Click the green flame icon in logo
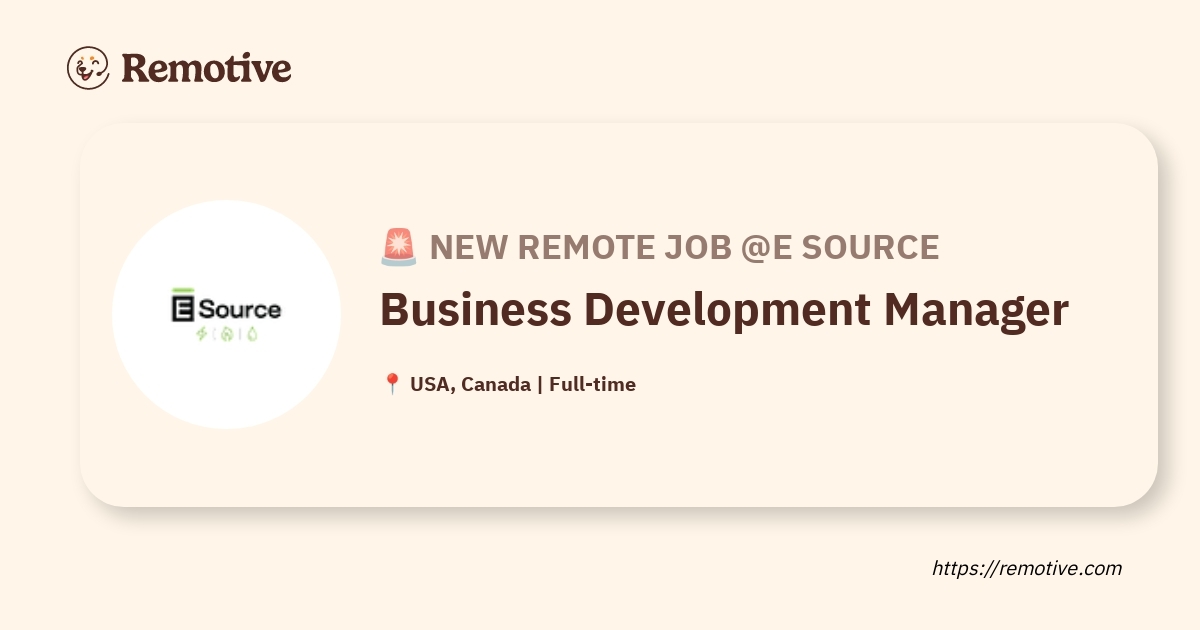This screenshot has height=630, width=1200. [226, 335]
